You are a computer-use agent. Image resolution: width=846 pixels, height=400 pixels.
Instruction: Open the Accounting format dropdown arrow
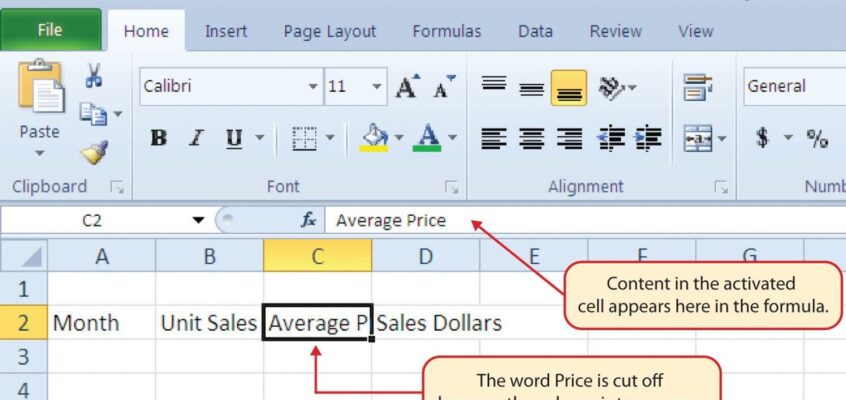pyautogui.click(x=788, y=138)
